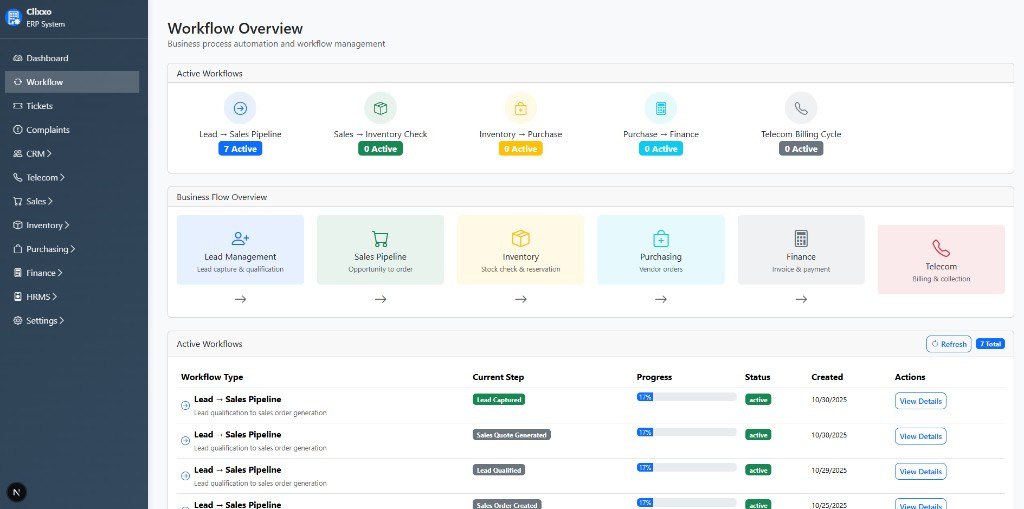Viewport: 1024px width, 509px height.
Task: Click the Current Step column header
Action: point(498,377)
